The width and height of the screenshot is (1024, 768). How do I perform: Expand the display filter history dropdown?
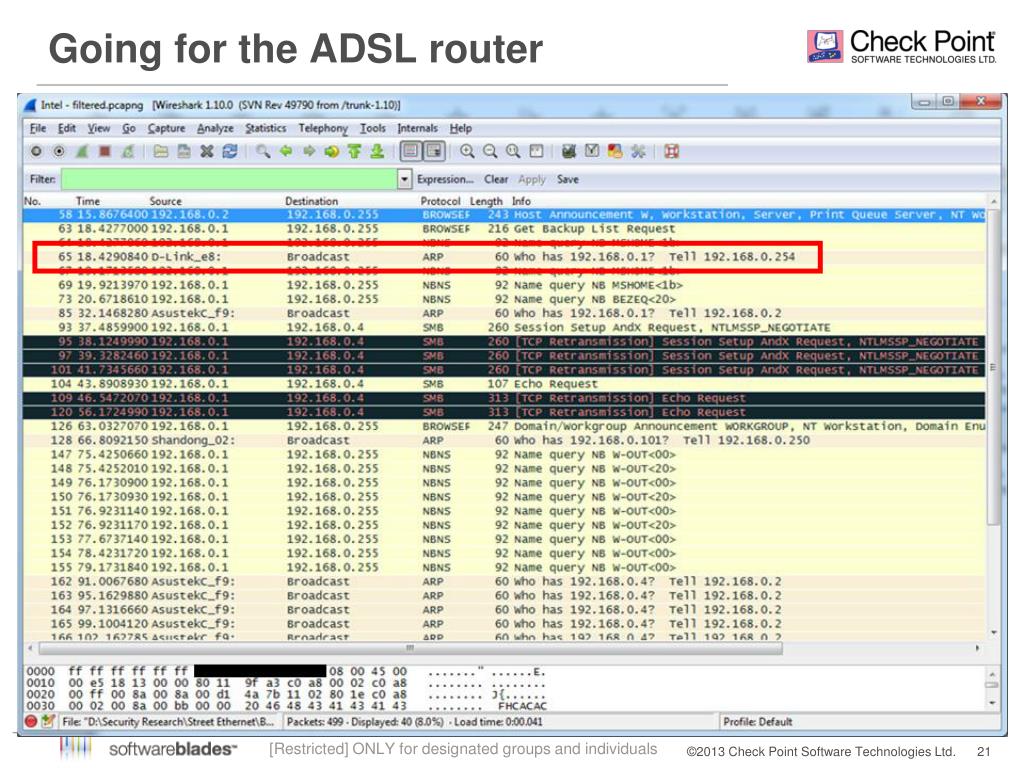pyautogui.click(x=405, y=179)
